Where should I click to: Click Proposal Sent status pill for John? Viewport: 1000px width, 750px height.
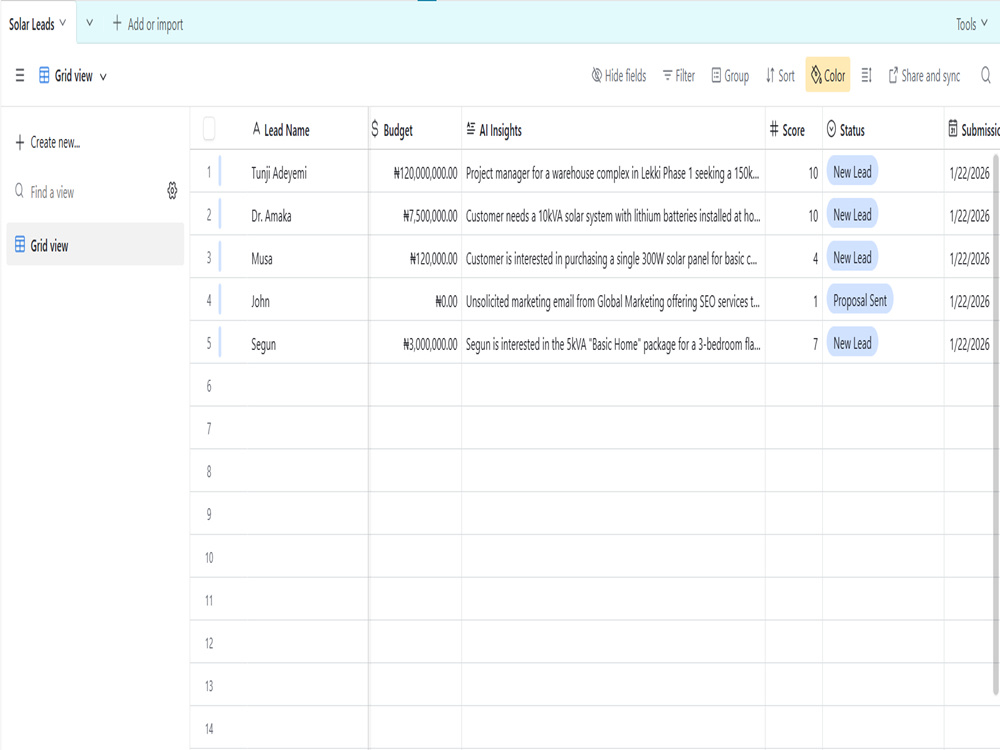point(860,300)
